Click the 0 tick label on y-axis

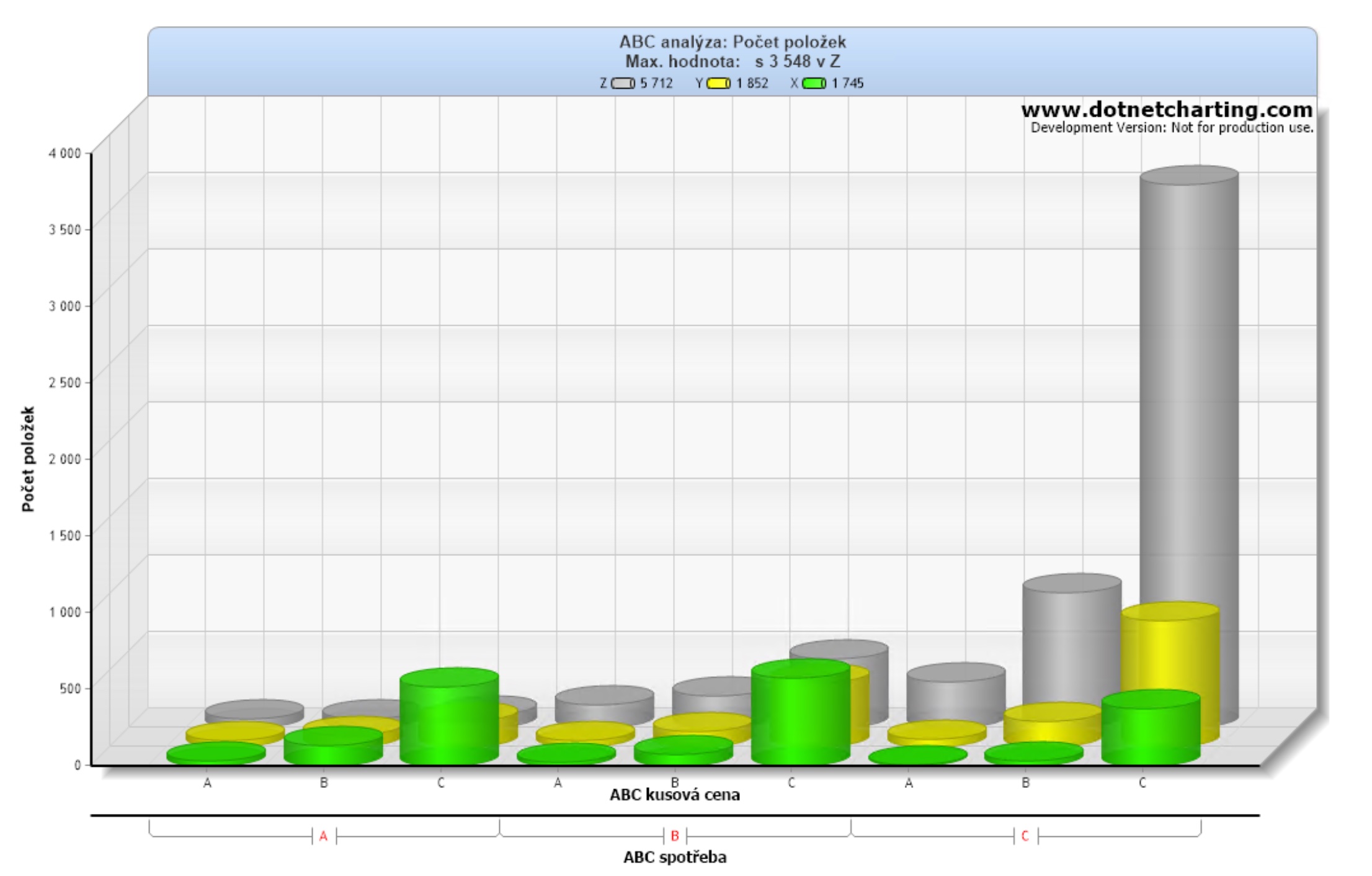pos(78,765)
